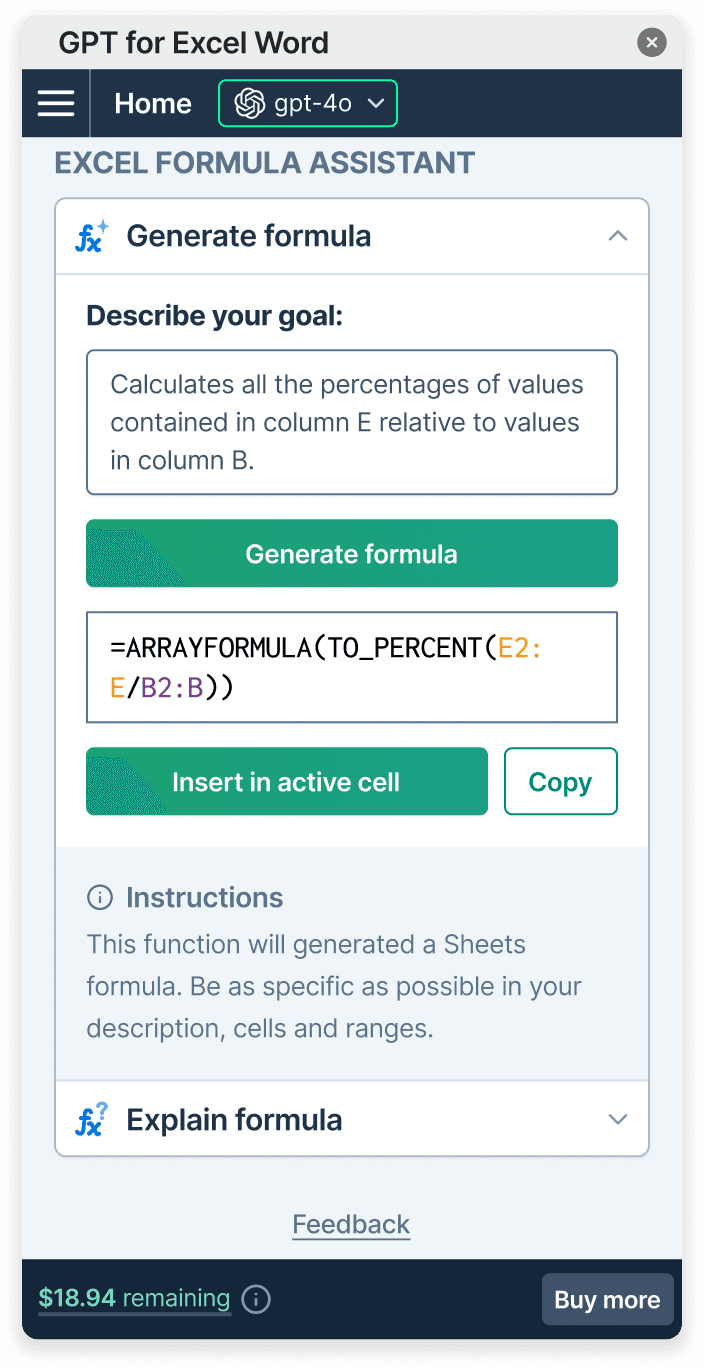Image resolution: width=704 pixels, height=1369 pixels.
Task: Click the Instructions info icon
Action: coord(100,898)
